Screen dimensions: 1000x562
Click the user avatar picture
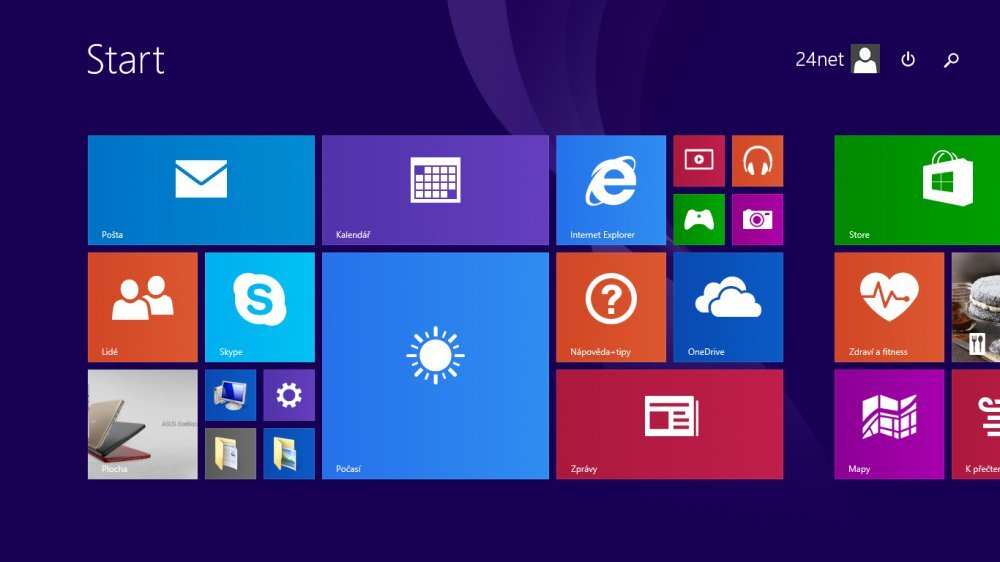(865, 59)
